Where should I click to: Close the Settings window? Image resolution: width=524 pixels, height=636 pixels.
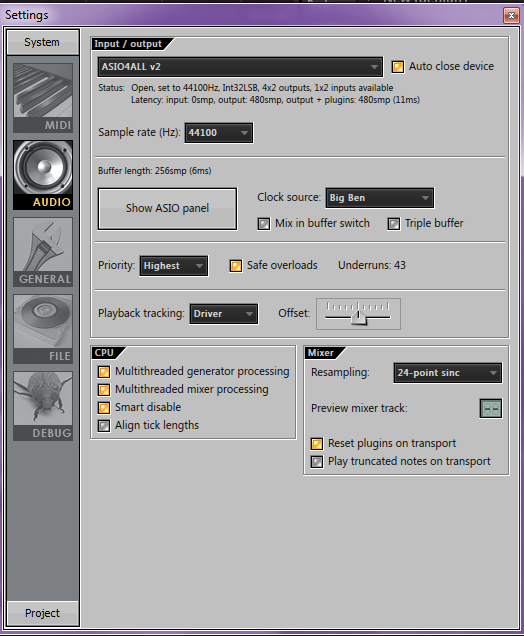(511, 15)
